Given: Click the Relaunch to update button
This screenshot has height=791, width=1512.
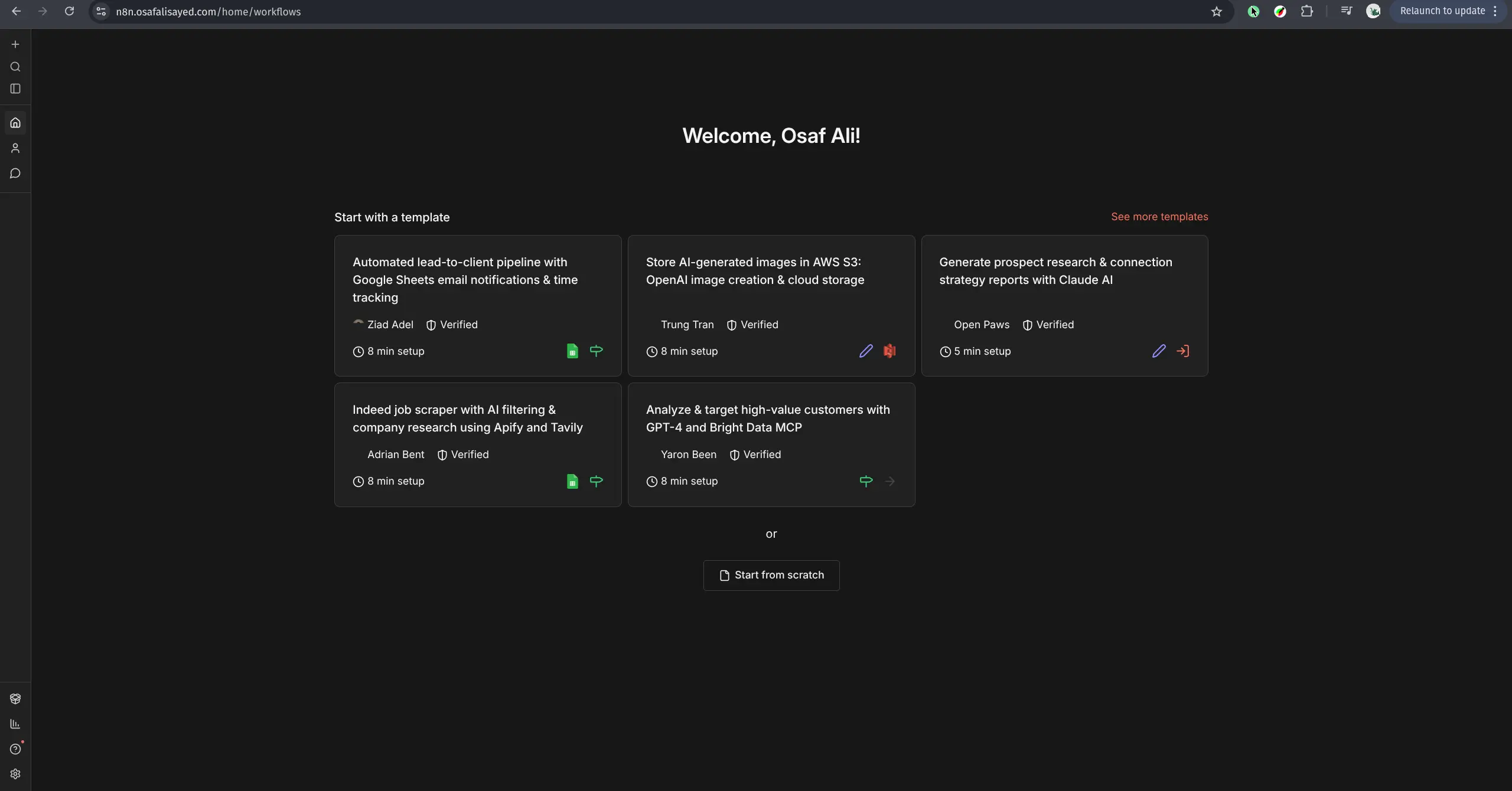Looking at the screenshot, I should click(1442, 11).
